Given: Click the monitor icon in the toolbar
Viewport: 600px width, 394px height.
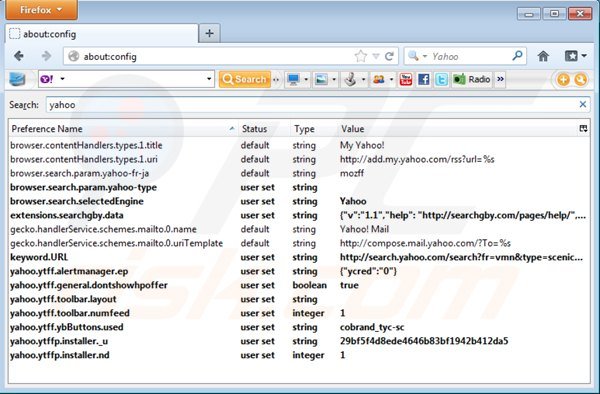Looking at the screenshot, I should 293,80.
